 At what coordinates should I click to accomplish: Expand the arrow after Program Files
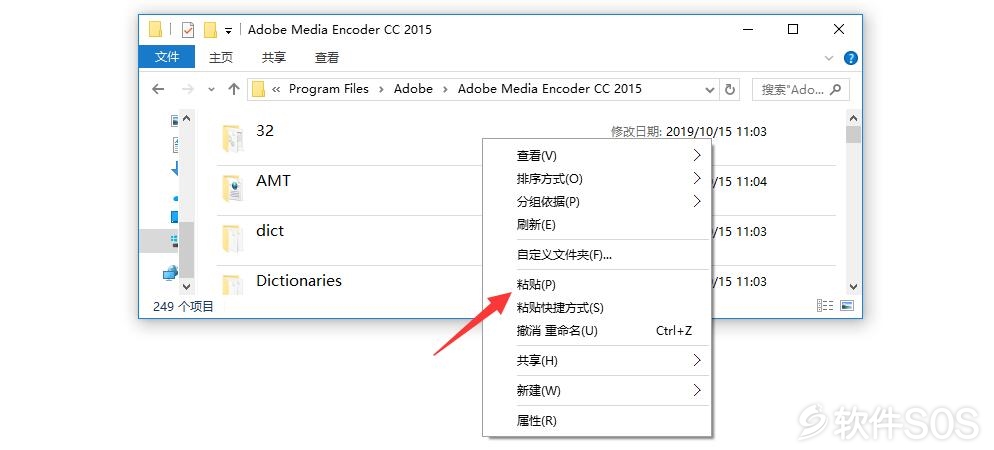coord(381,89)
